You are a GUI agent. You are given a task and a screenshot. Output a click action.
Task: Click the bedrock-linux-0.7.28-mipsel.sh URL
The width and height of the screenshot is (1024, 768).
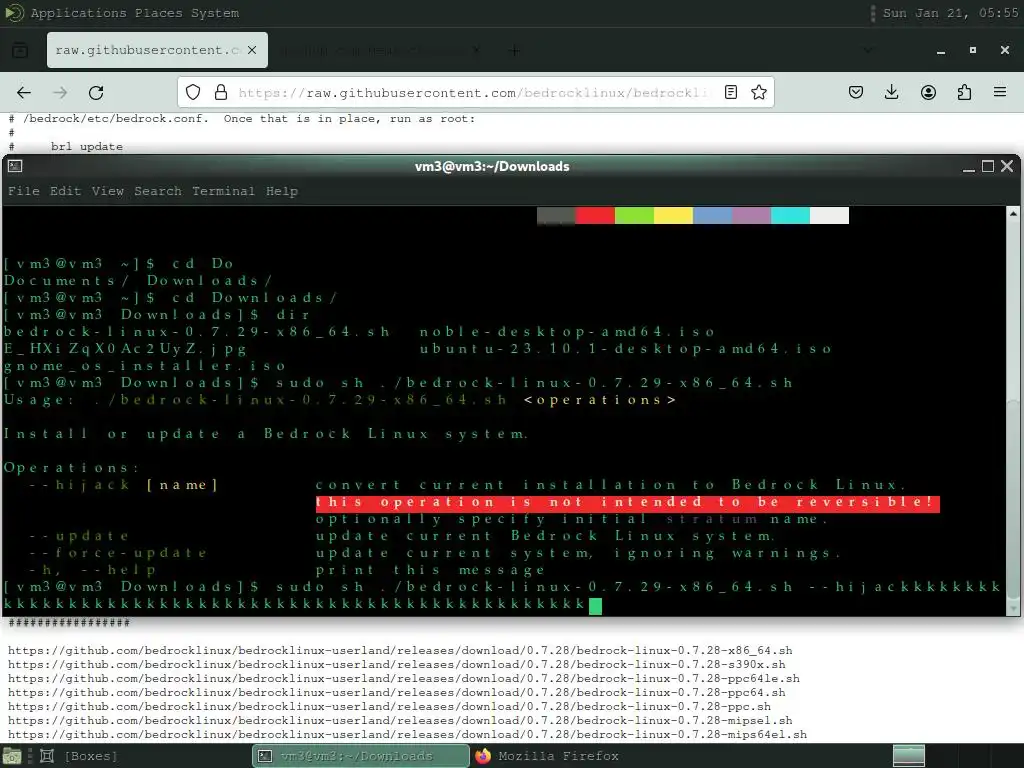[400, 721]
